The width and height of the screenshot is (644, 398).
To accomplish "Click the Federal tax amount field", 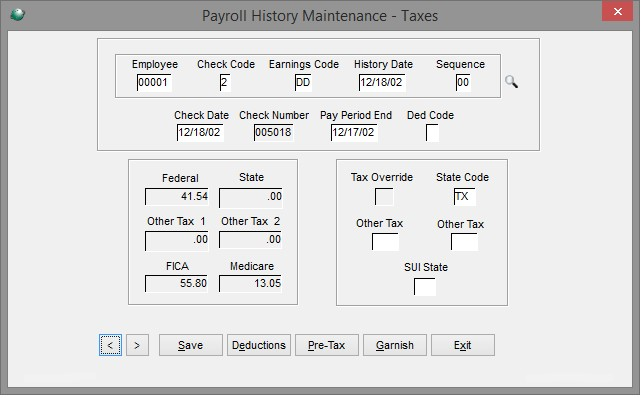I will pyautogui.click(x=177, y=197).
